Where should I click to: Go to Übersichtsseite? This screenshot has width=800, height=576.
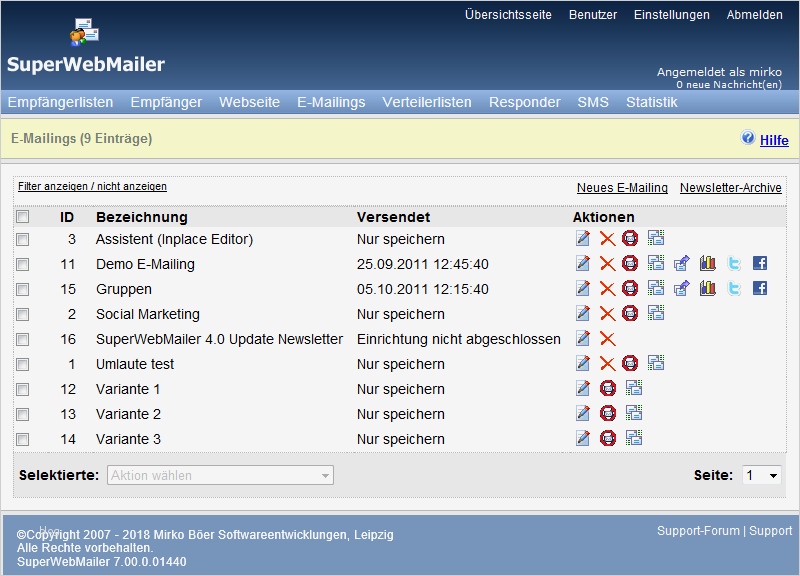pos(508,15)
